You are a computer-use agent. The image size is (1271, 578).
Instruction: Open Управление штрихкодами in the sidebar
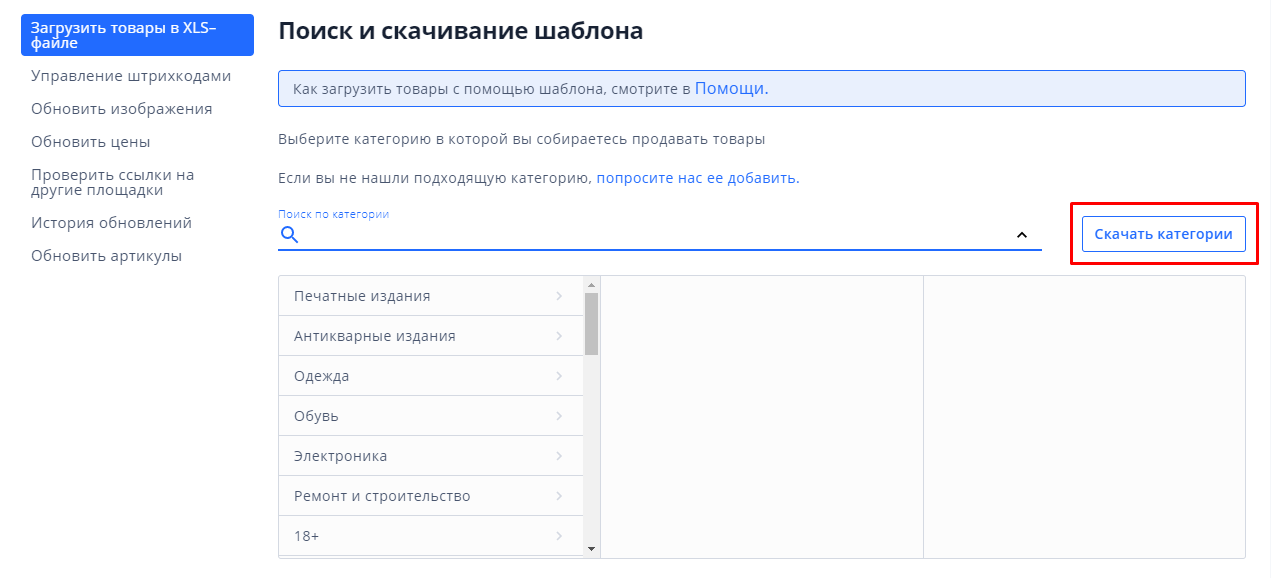point(131,76)
